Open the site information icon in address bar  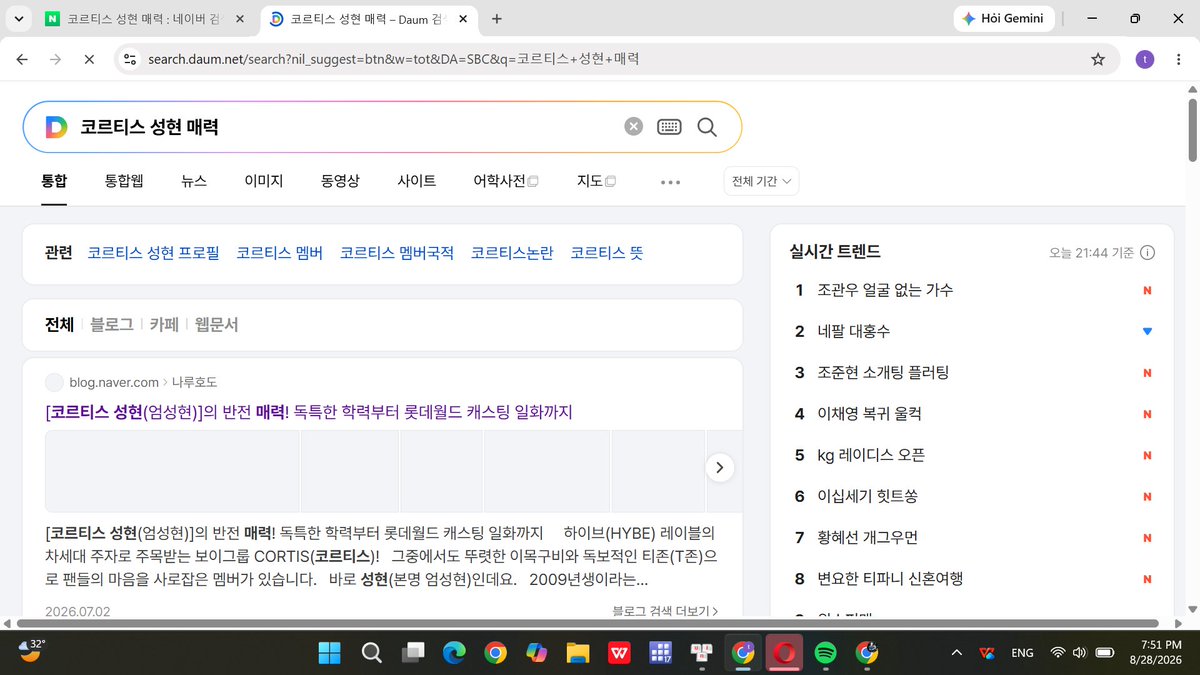click(129, 59)
